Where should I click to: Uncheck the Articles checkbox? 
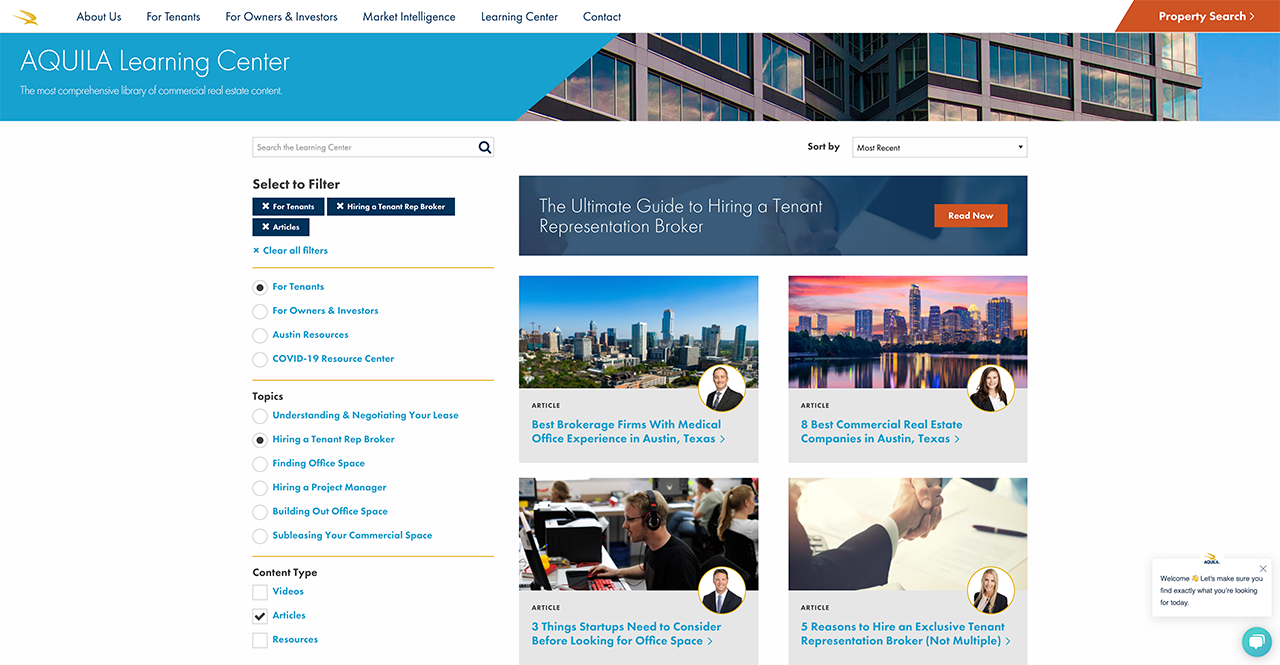coord(260,616)
